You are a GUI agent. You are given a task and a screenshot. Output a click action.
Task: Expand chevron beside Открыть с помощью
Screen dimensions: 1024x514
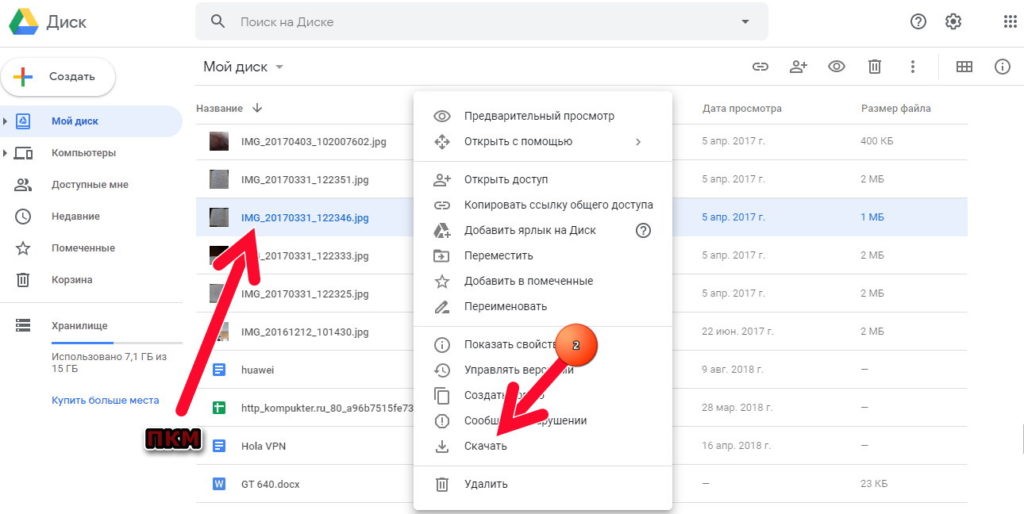coord(638,142)
